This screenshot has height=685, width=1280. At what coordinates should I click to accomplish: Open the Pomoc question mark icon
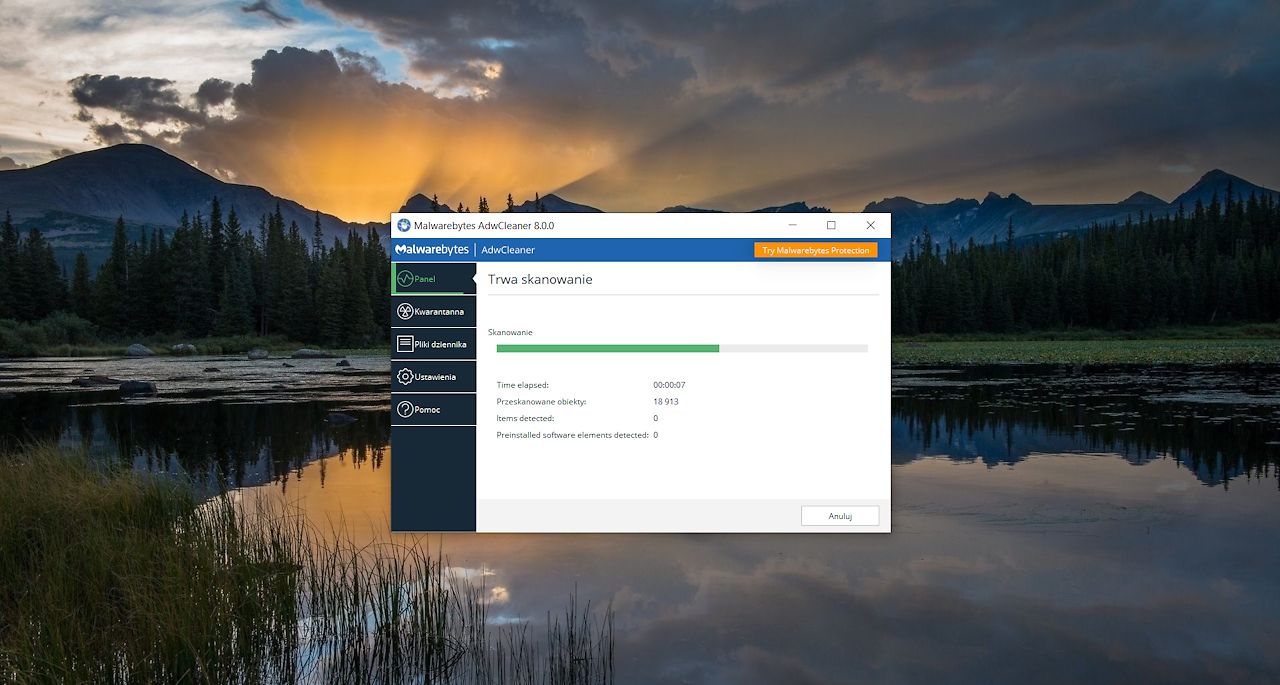[x=405, y=409]
